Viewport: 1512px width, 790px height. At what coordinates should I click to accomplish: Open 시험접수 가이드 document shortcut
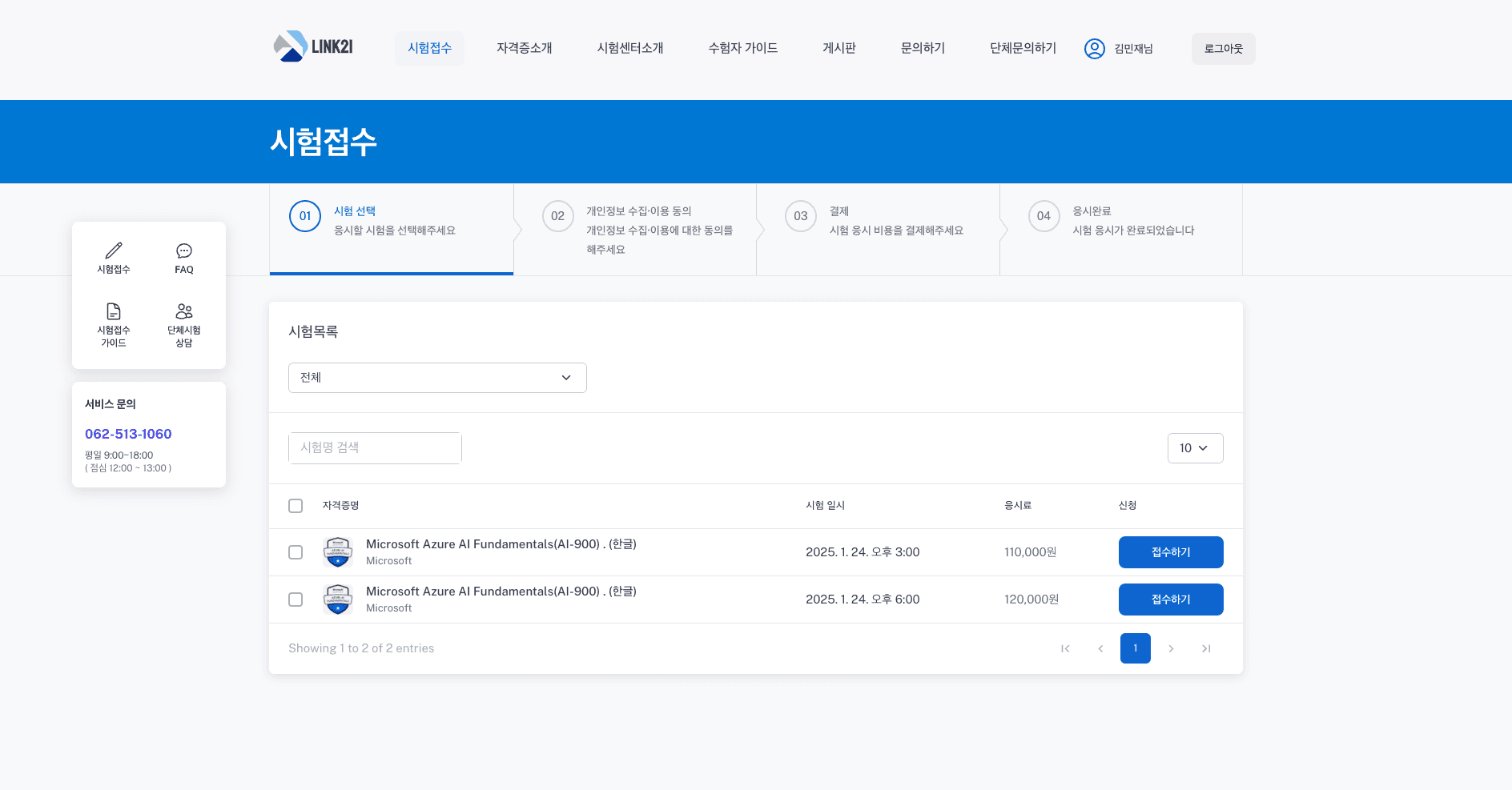[x=114, y=325]
